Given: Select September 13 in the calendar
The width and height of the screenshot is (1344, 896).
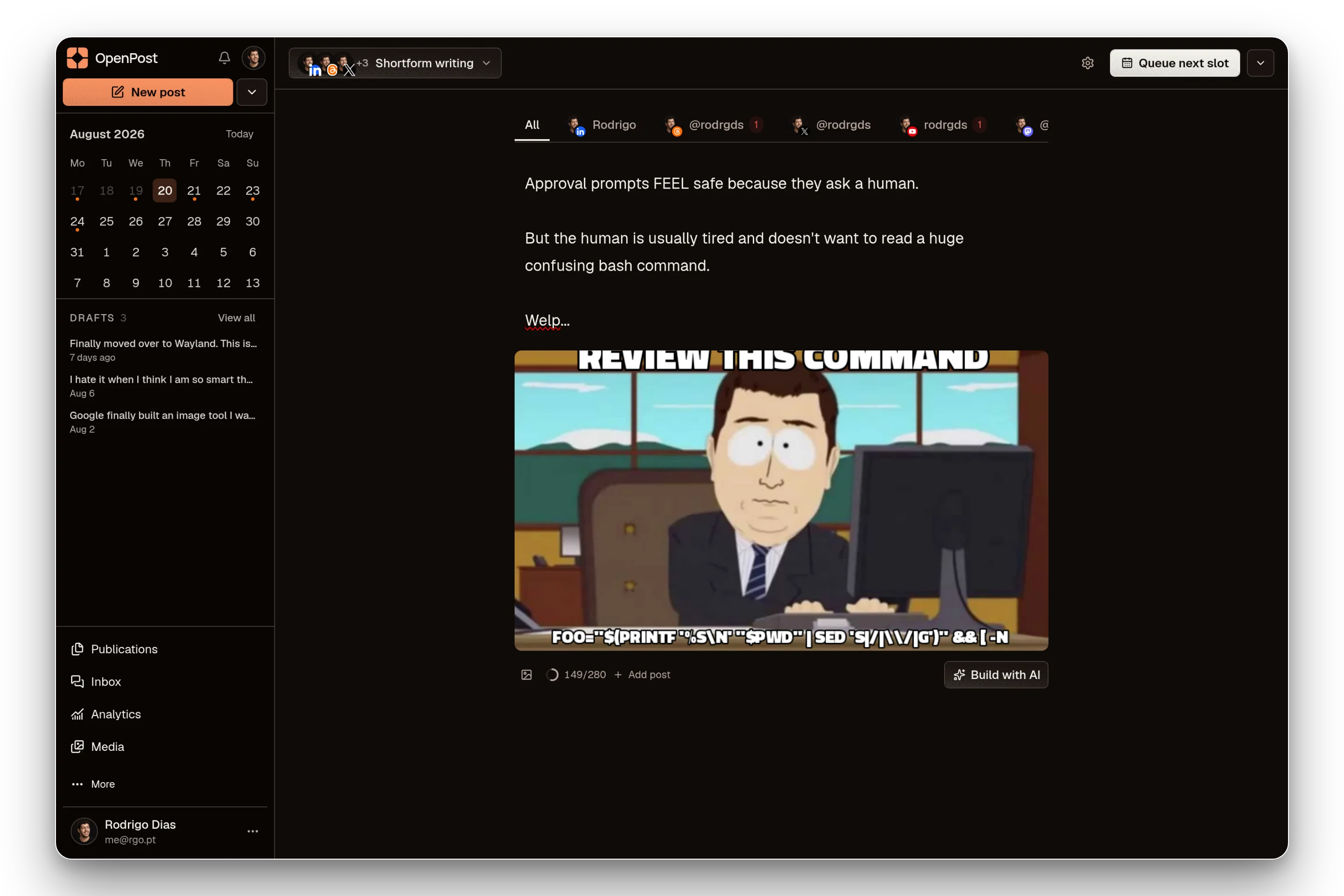Looking at the screenshot, I should click(252, 283).
